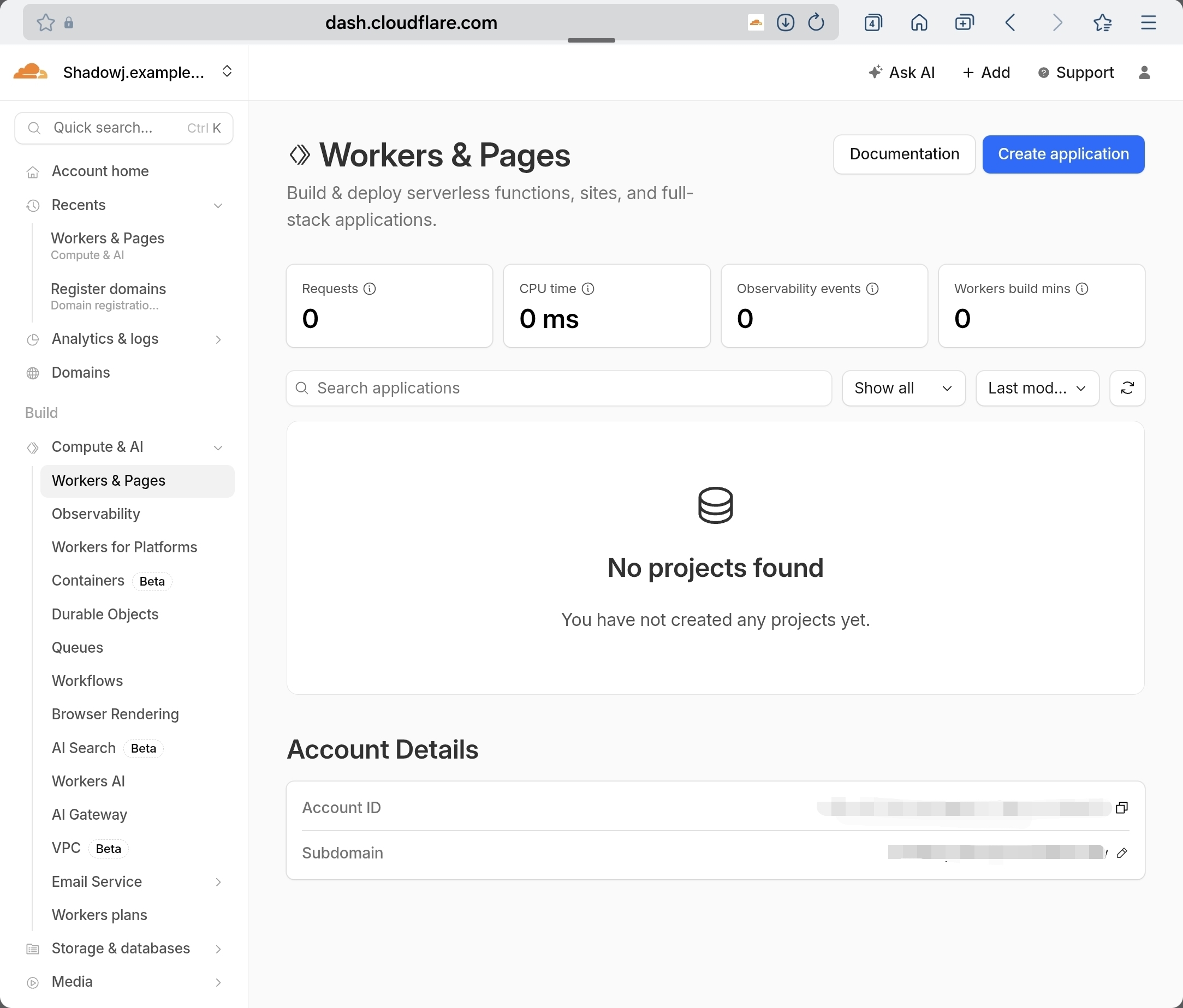Expand the Storage & databases section
This screenshot has width=1183, height=1008.
coord(217,949)
